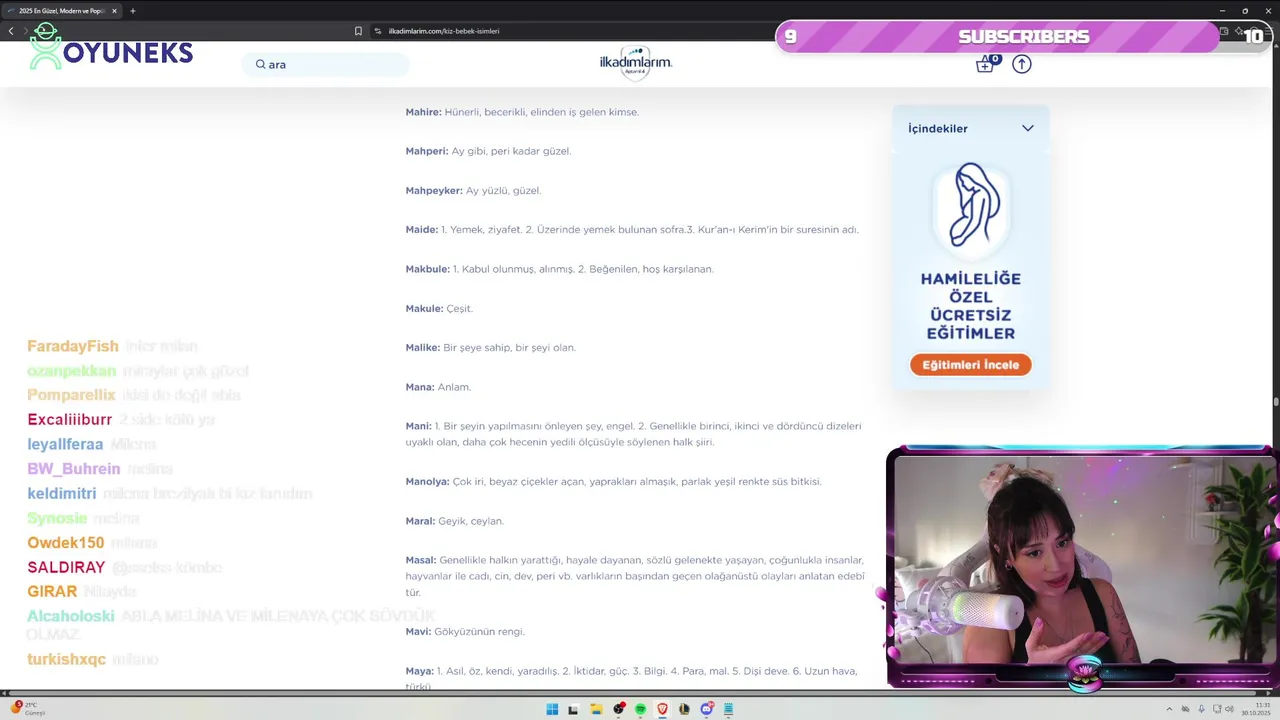Click chat username ozanpekkan

[72, 371]
